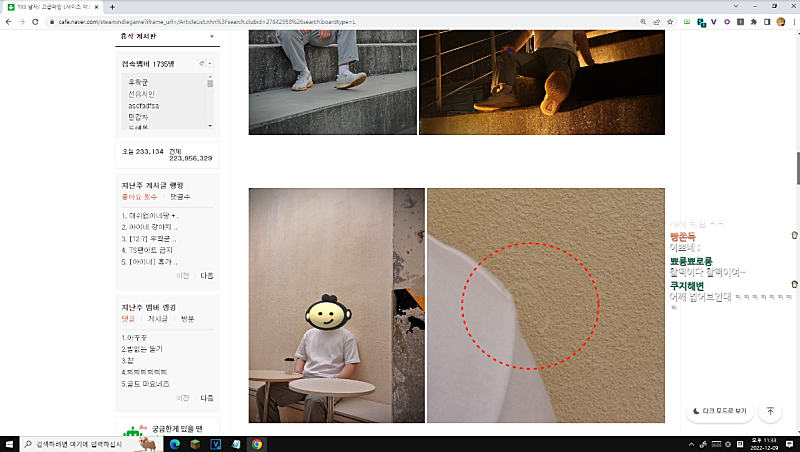Open member asdfadfsa in connected list
The height and width of the screenshot is (452, 800).
[143, 106]
